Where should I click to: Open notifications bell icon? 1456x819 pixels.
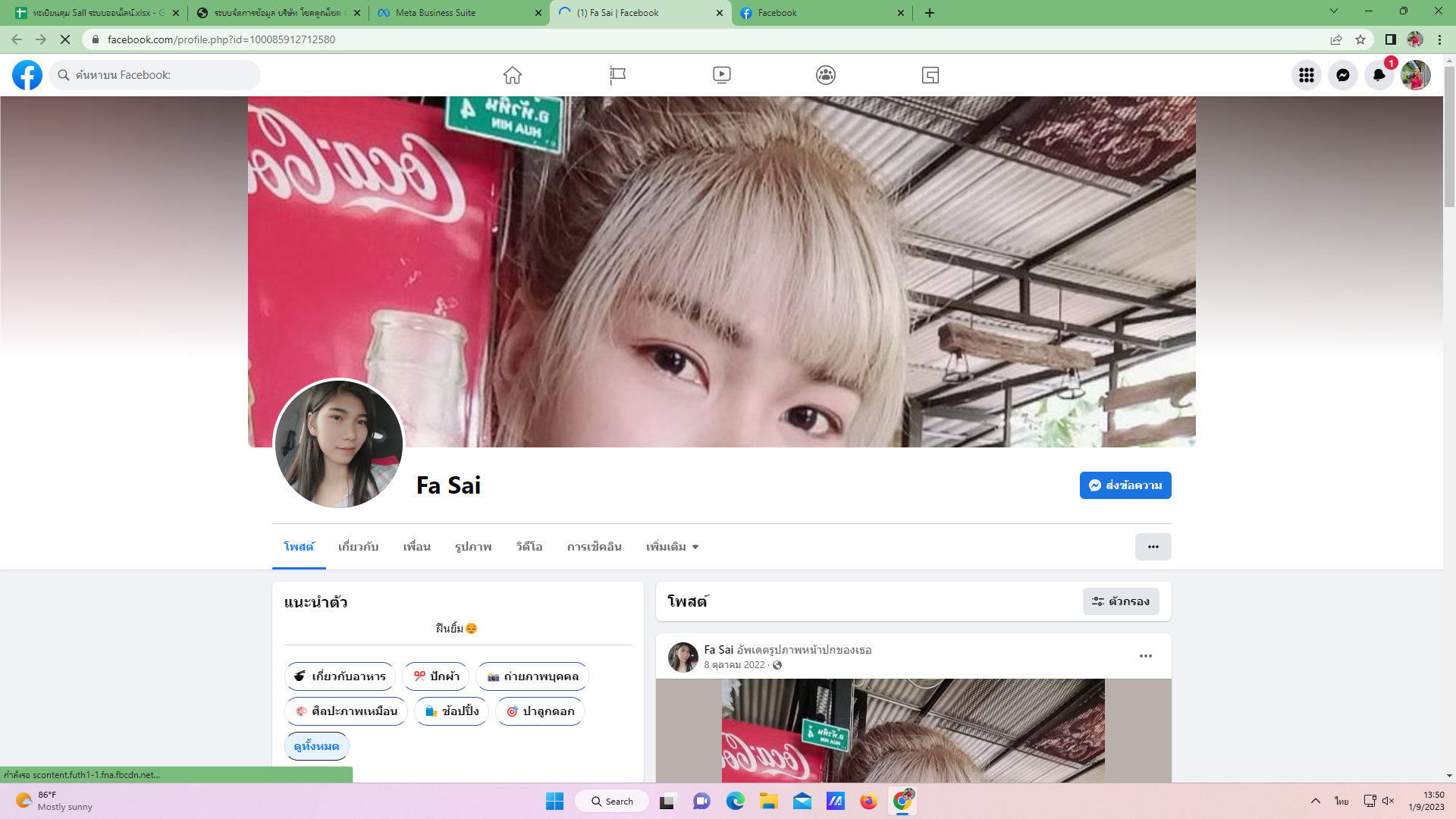pos(1379,75)
